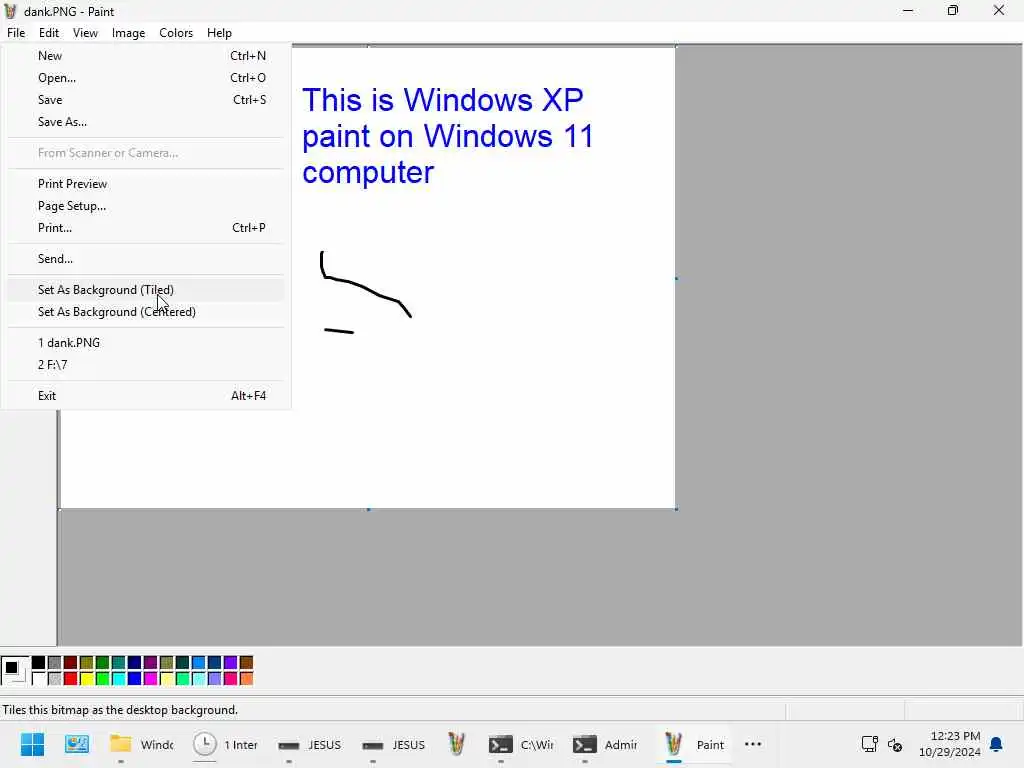This screenshot has height=768, width=1024.
Task: Select Set As Background (Centered)
Action: click(146, 312)
